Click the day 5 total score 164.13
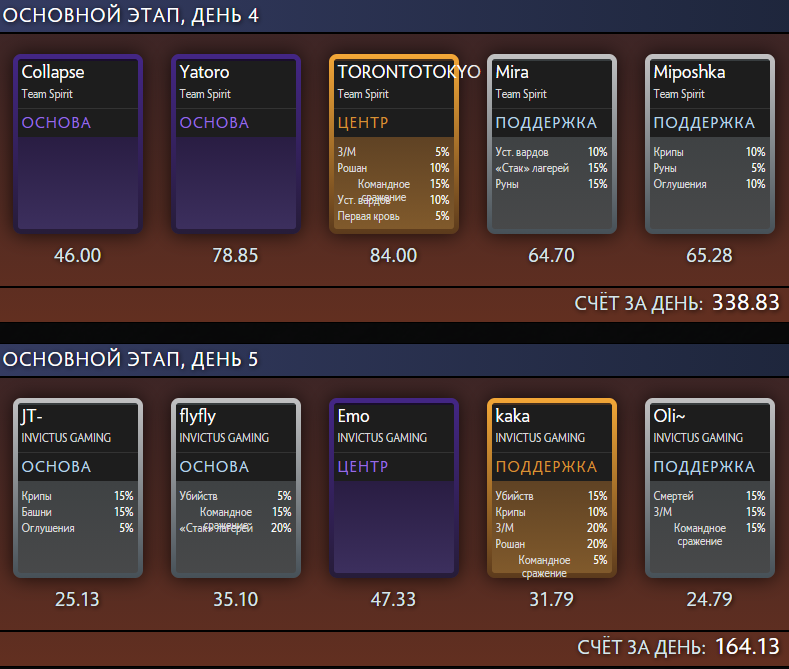 (745, 646)
